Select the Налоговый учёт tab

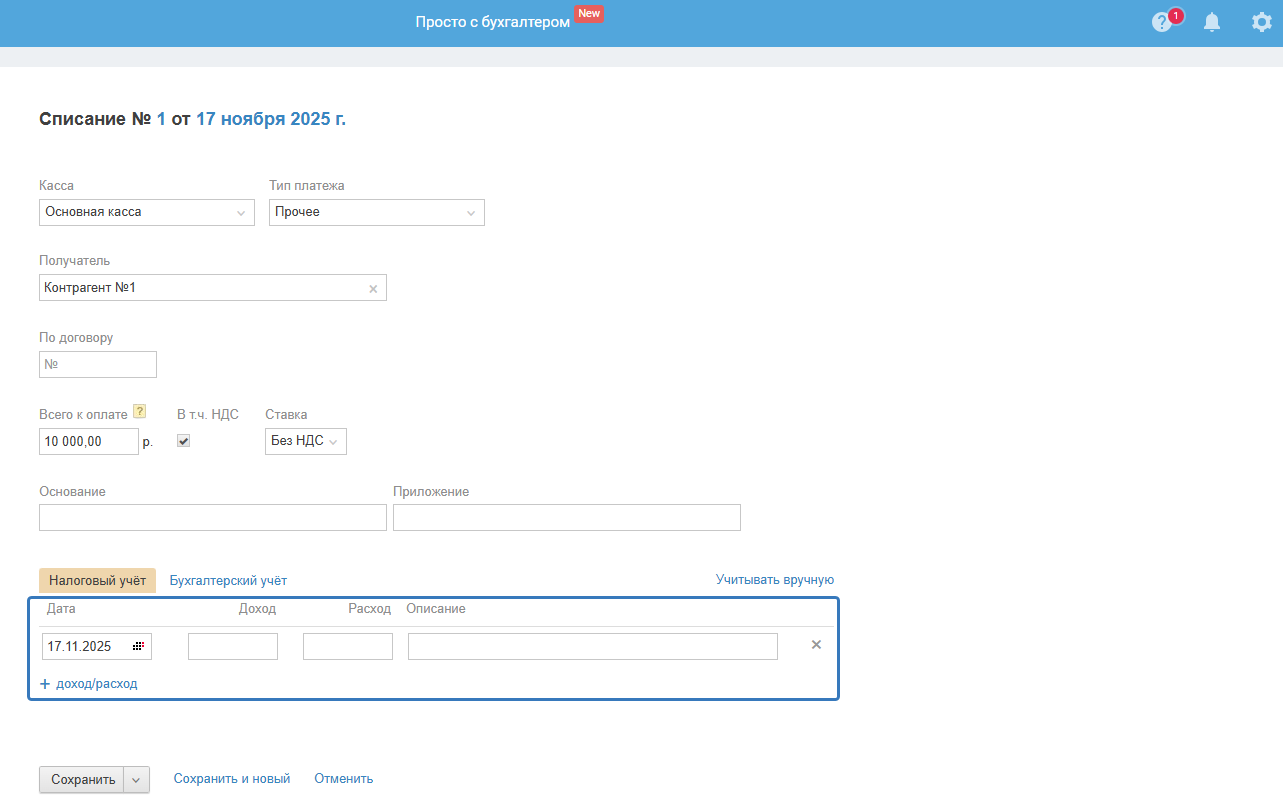tap(97, 580)
